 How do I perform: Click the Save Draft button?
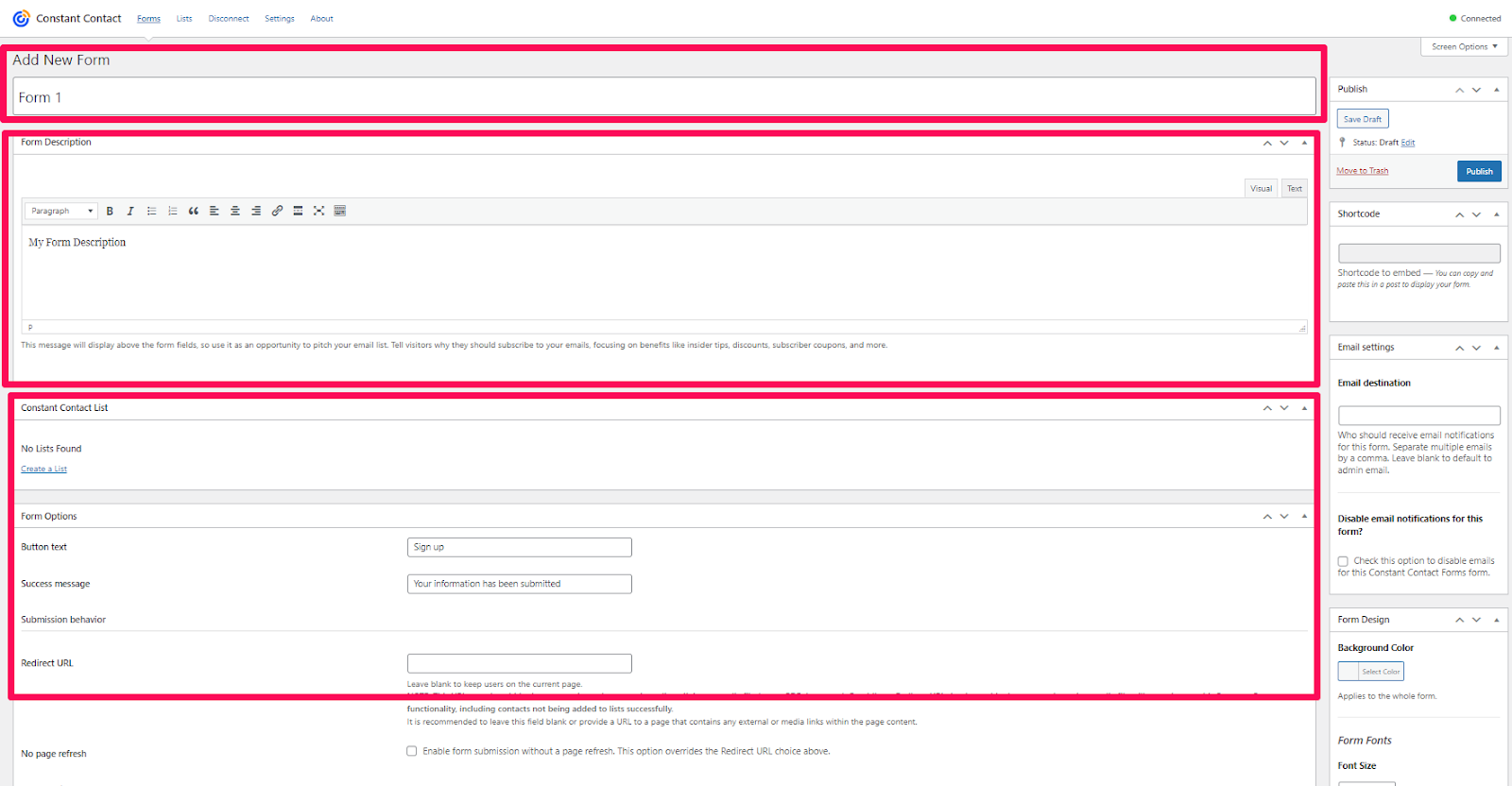1363,119
